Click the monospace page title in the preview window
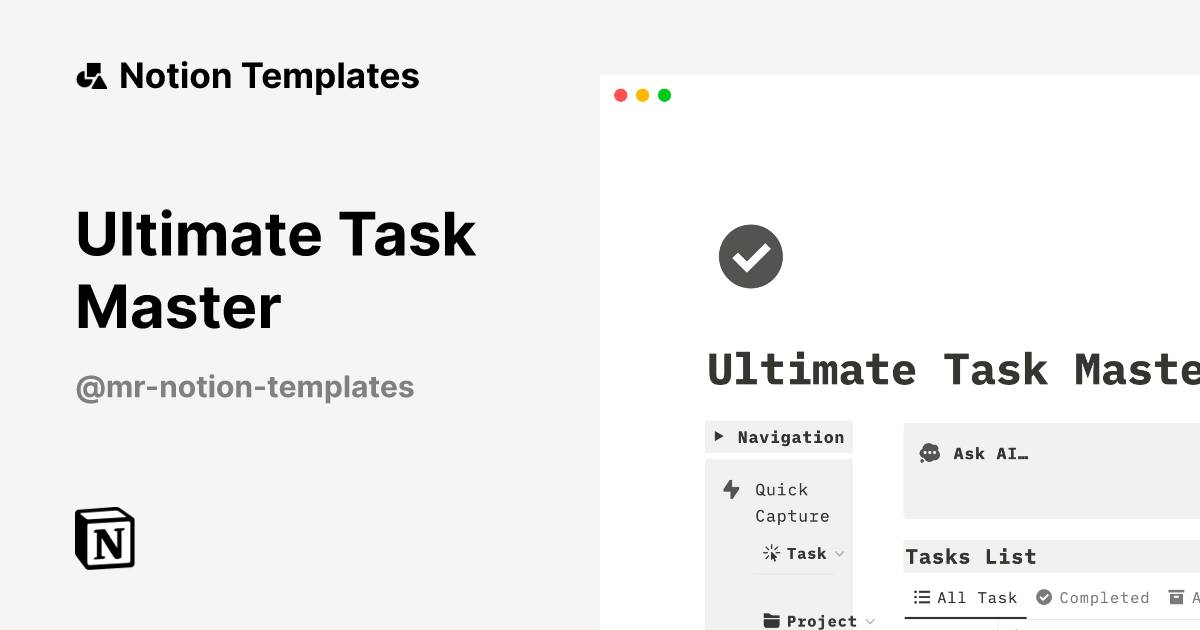Viewport: 1200px width, 630px height. [x=952, y=369]
